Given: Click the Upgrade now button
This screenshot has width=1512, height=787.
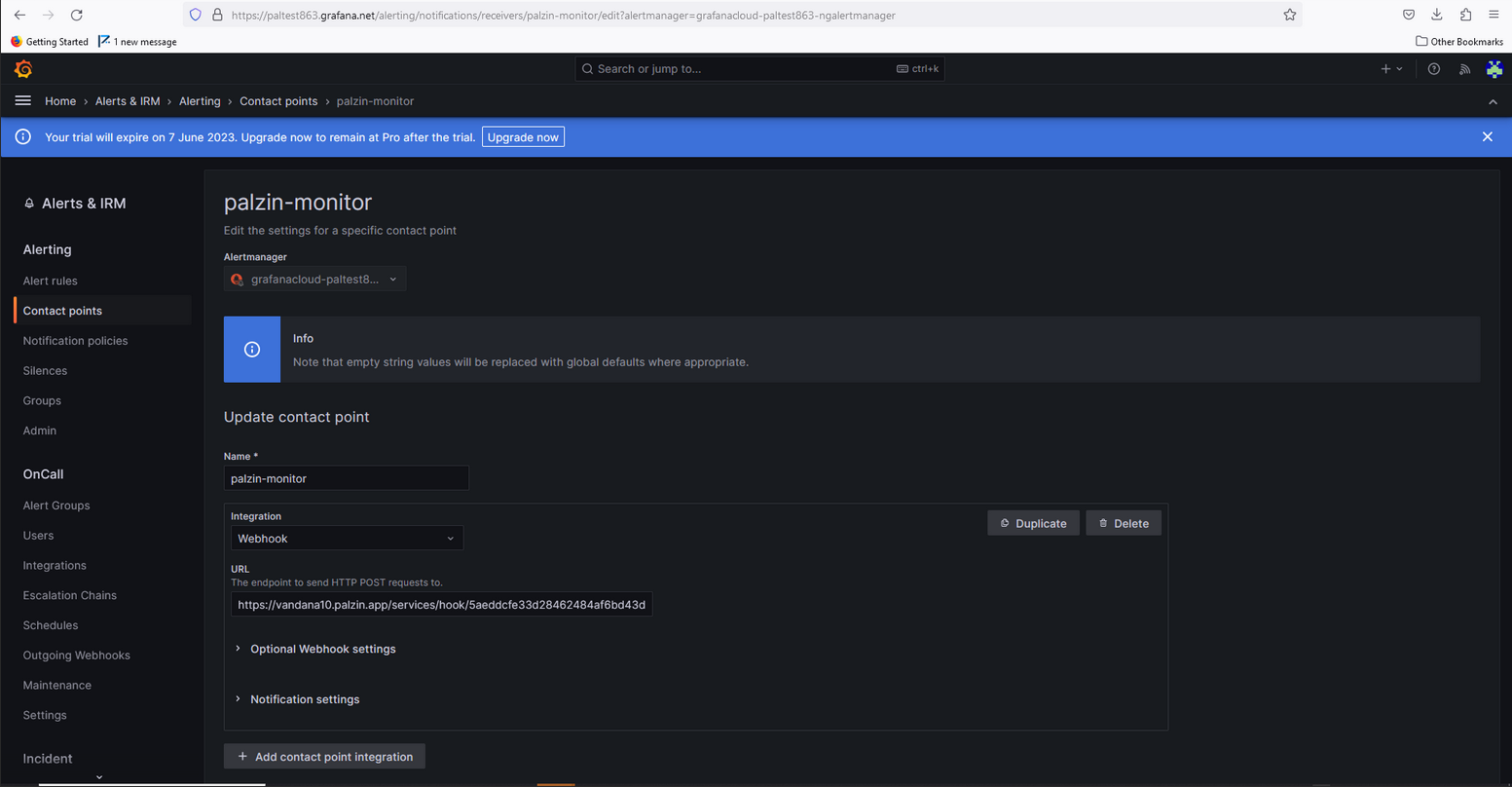Looking at the screenshot, I should coord(523,137).
